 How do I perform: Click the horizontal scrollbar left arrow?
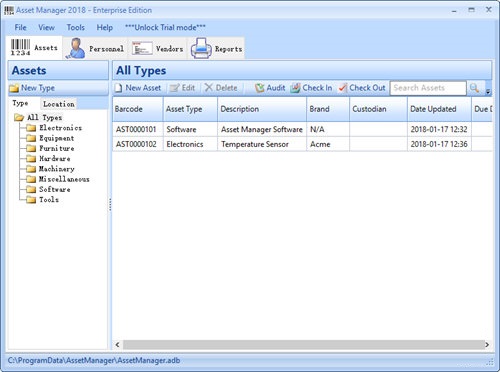117,345
